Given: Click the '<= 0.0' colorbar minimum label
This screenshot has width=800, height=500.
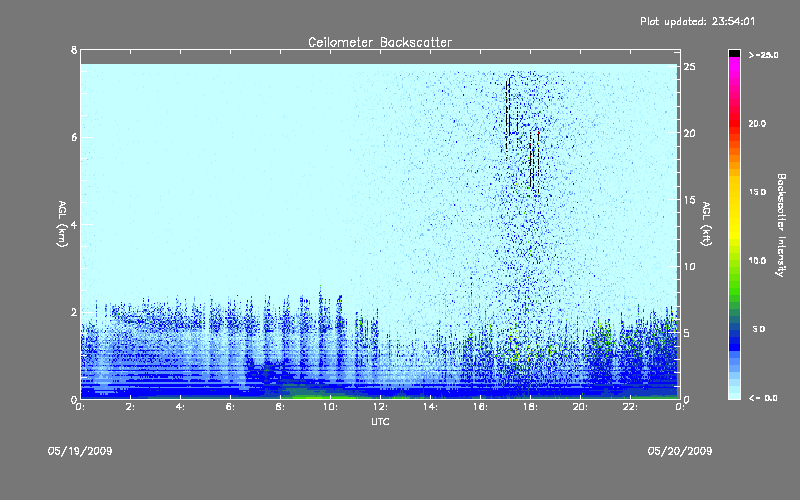Looking at the screenshot, I should [x=763, y=398].
